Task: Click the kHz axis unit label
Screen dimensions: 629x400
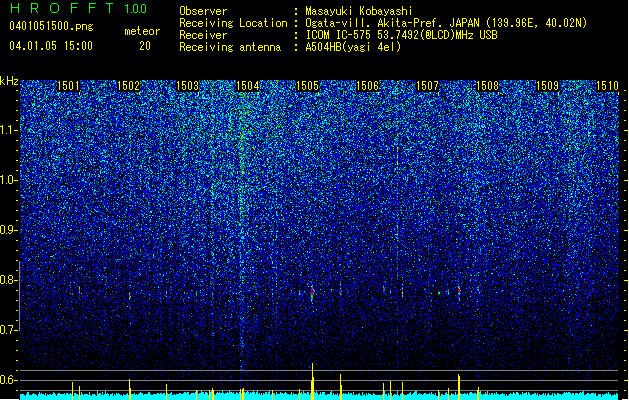Action: coord(9,81)
